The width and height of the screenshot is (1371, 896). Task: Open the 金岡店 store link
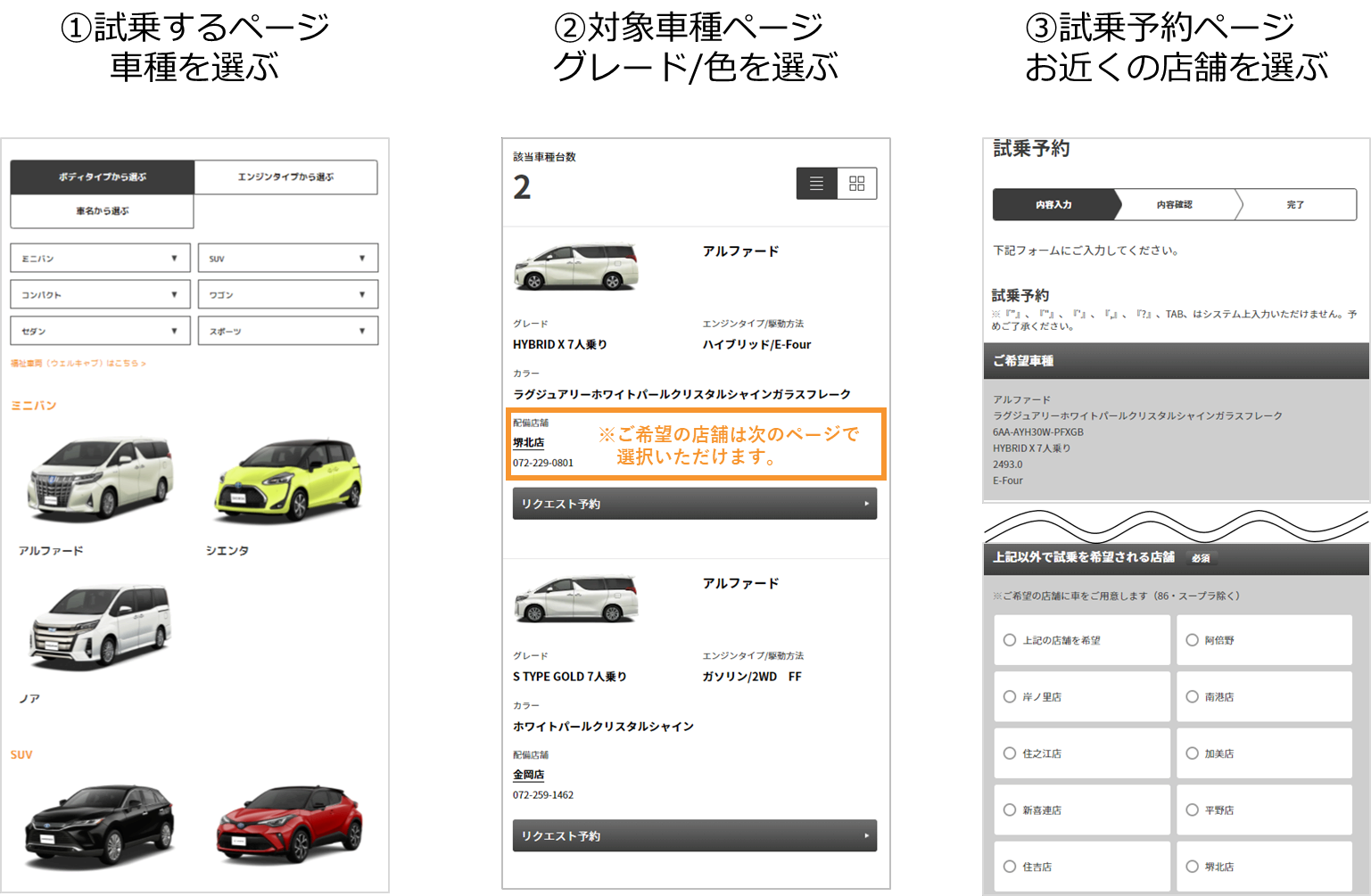coord(528,775)
